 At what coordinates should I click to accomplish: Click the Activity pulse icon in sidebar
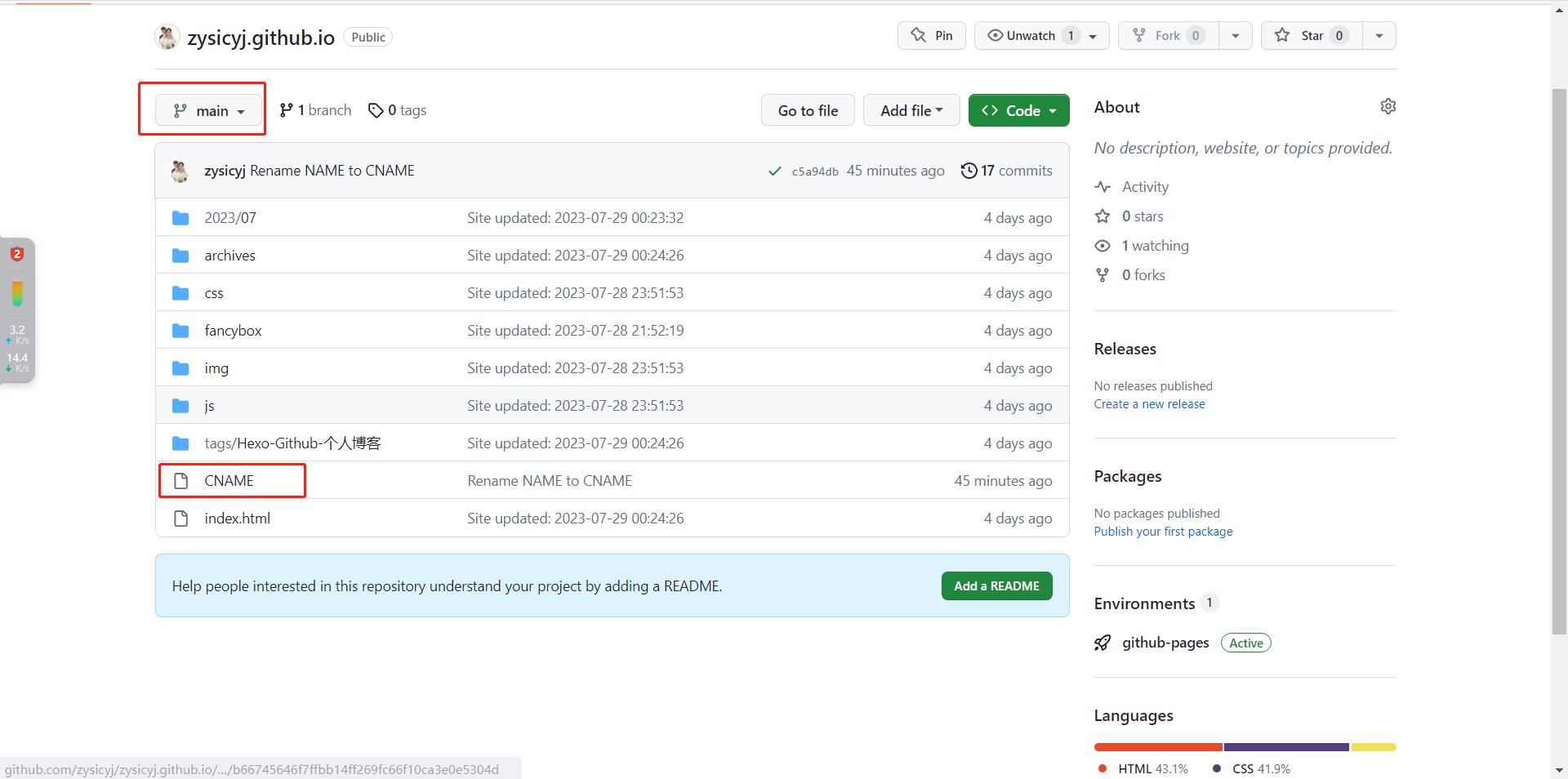(1102, 186)
